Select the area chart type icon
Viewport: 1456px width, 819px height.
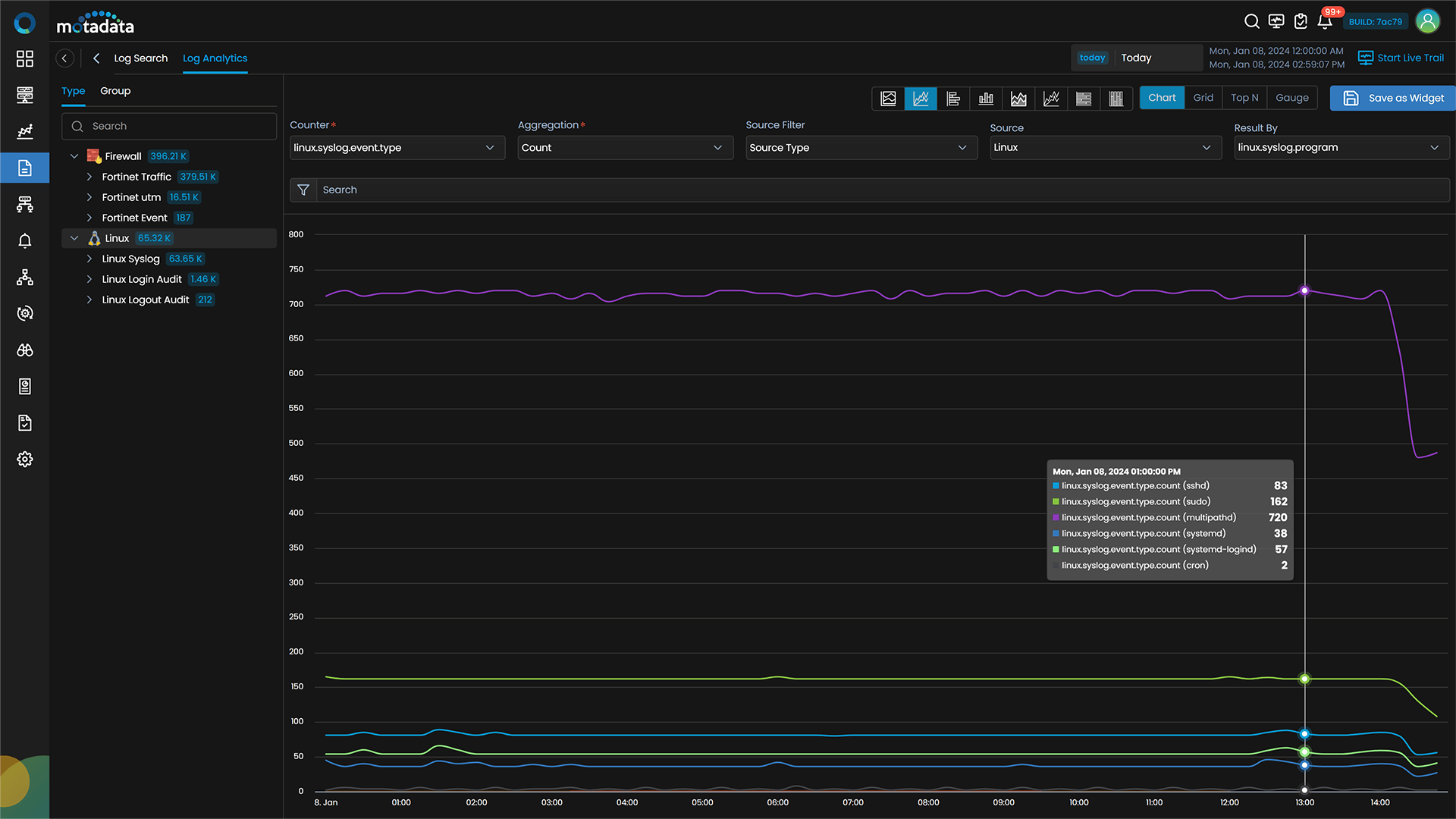(888, 99)
